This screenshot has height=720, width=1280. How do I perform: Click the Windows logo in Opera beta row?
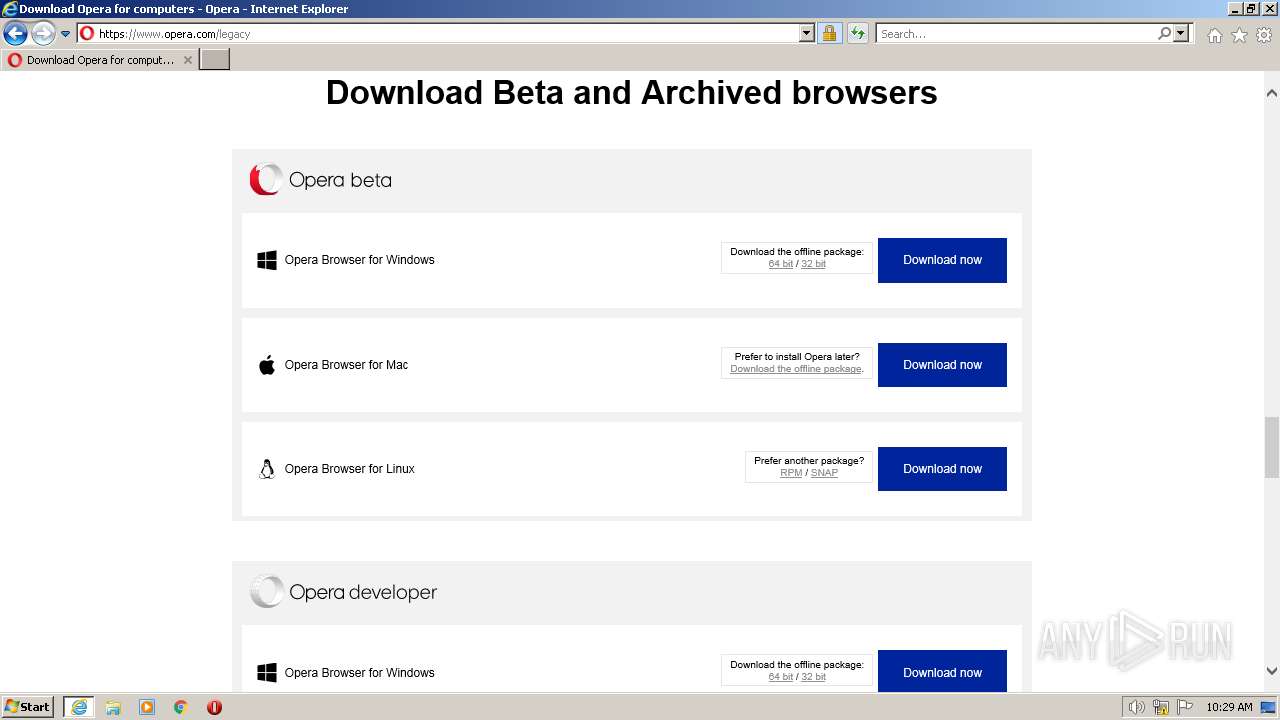[x=267, y=260]
